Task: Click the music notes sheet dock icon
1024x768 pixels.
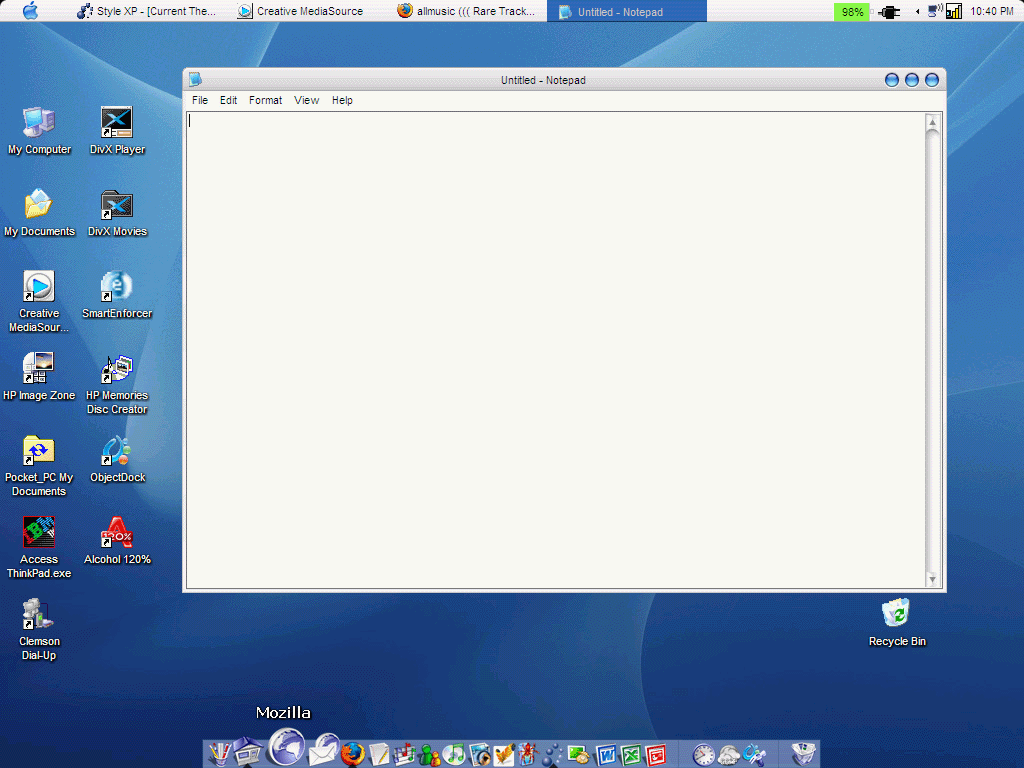Action: 404,754
